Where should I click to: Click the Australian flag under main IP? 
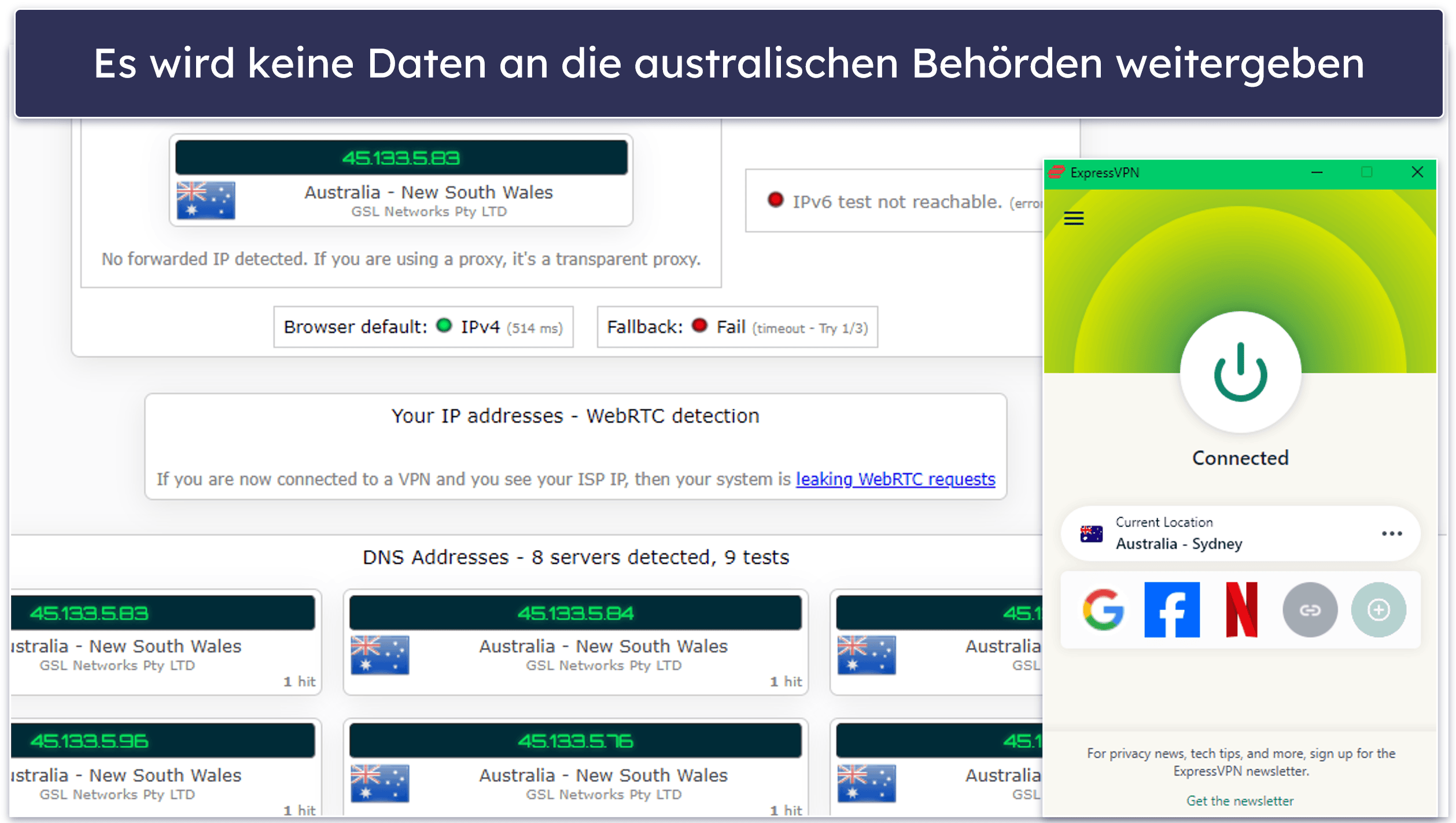(x=206, y=200)
